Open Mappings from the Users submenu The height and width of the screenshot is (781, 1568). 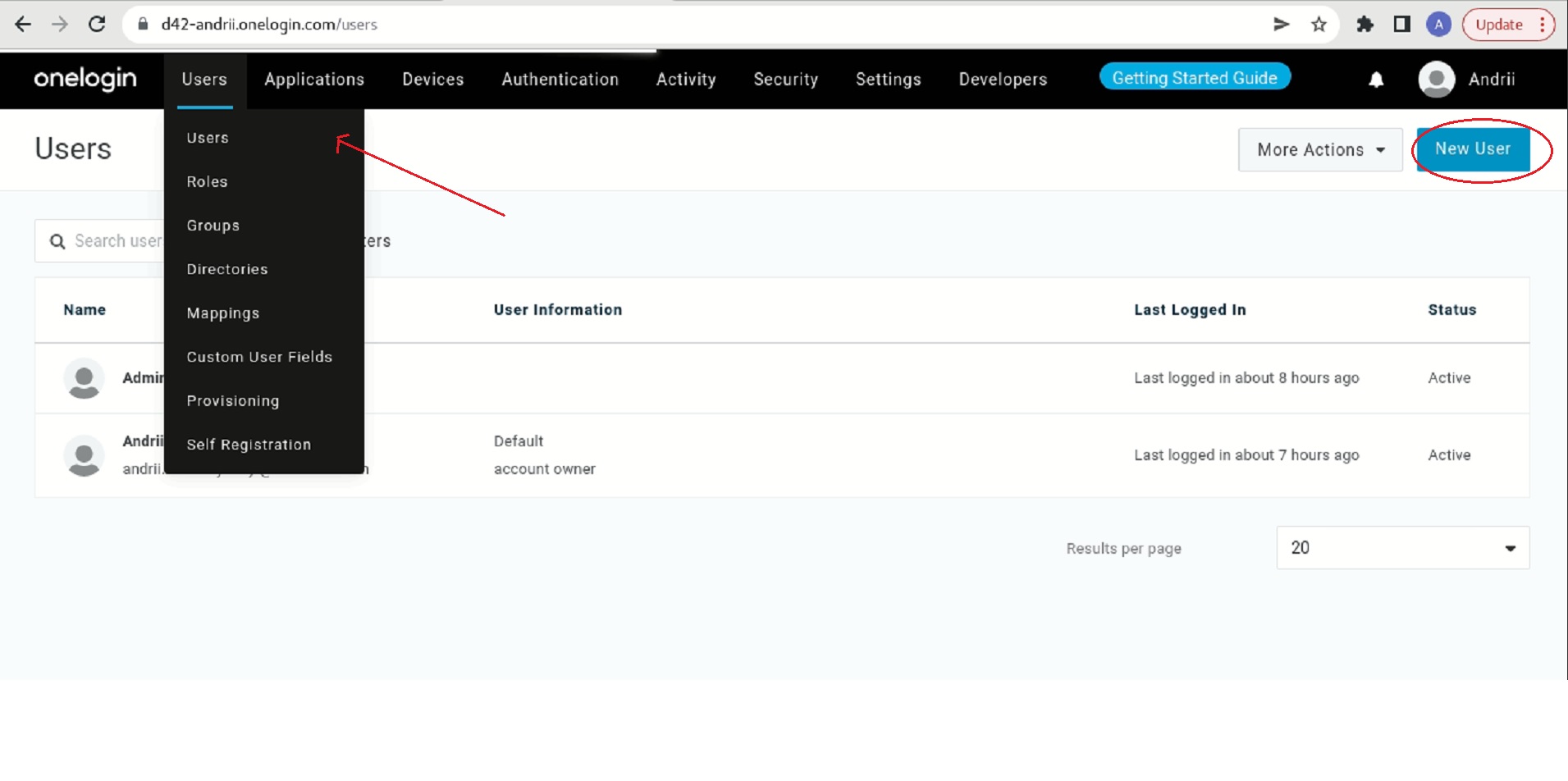coord(222,313)
